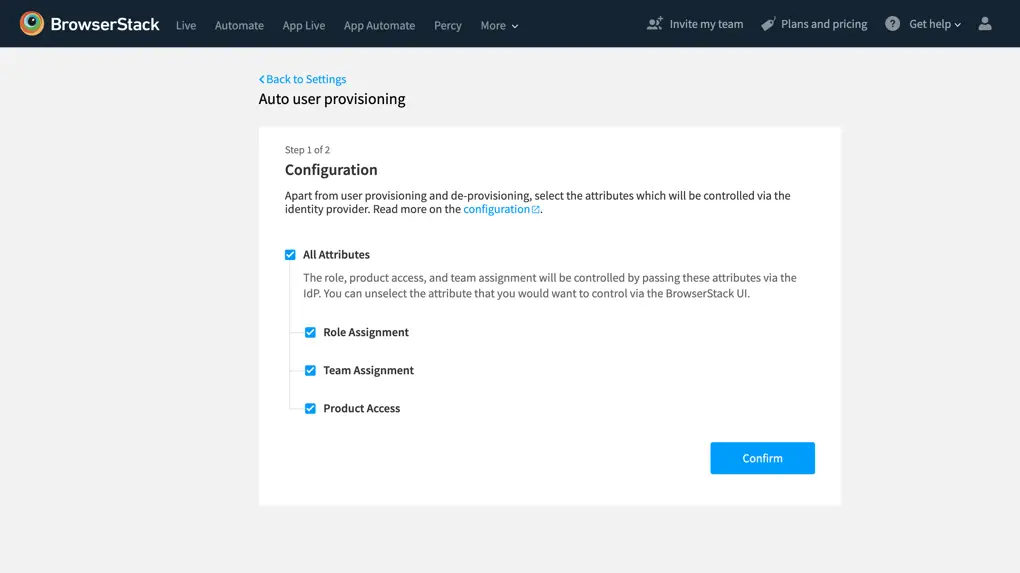This screenshot has height=573, width=1020.
Task: Click the plans and pricing tag icon
Action: click(x=768, y=24)
